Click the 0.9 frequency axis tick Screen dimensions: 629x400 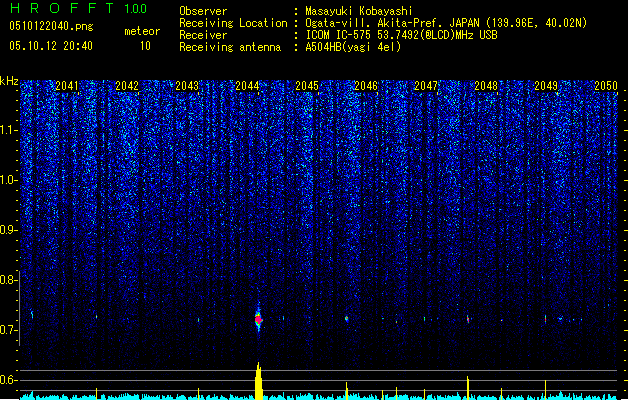(x=9, y=230)
